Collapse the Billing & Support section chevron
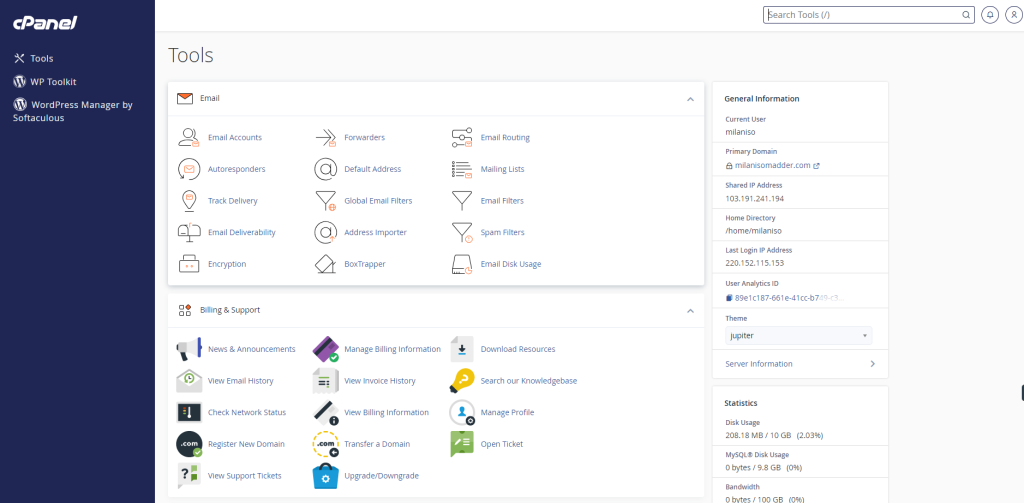This screenshot has height=503, width=1024. [690, 311]
